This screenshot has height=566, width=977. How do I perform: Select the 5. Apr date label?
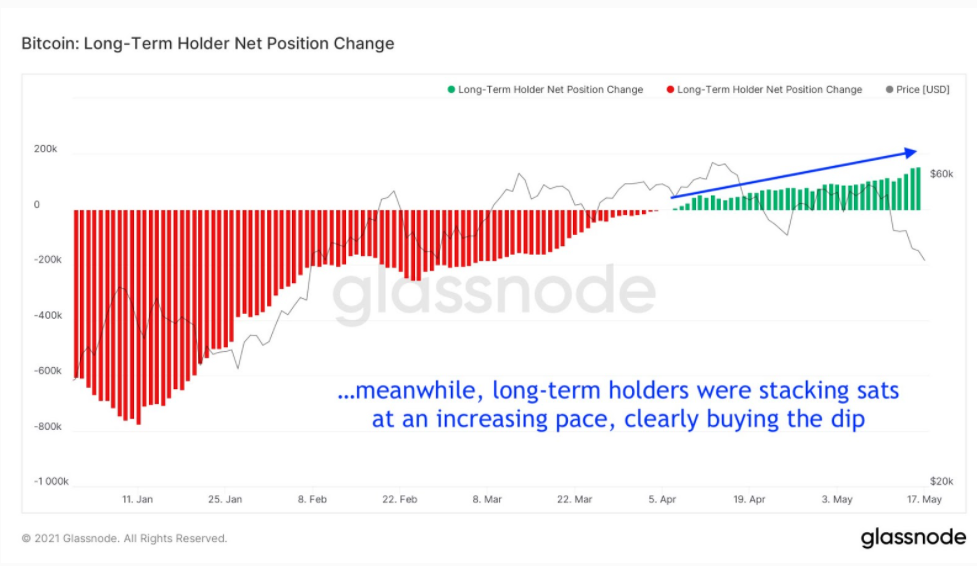662,499
